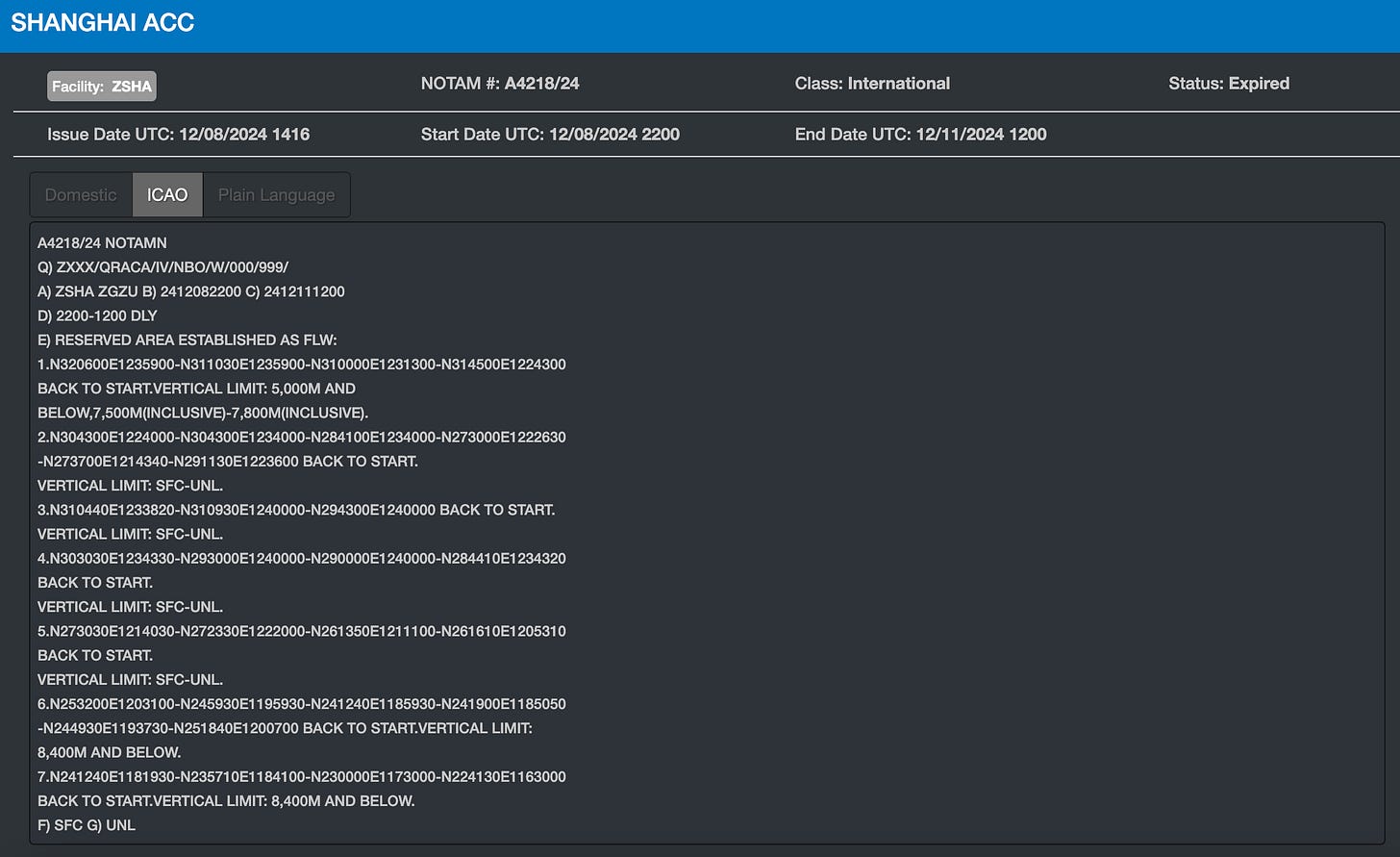Select the NOTAM #: A4218/24 label
The width and height of the screenshot is (1400, 857).
pos(500,84)
